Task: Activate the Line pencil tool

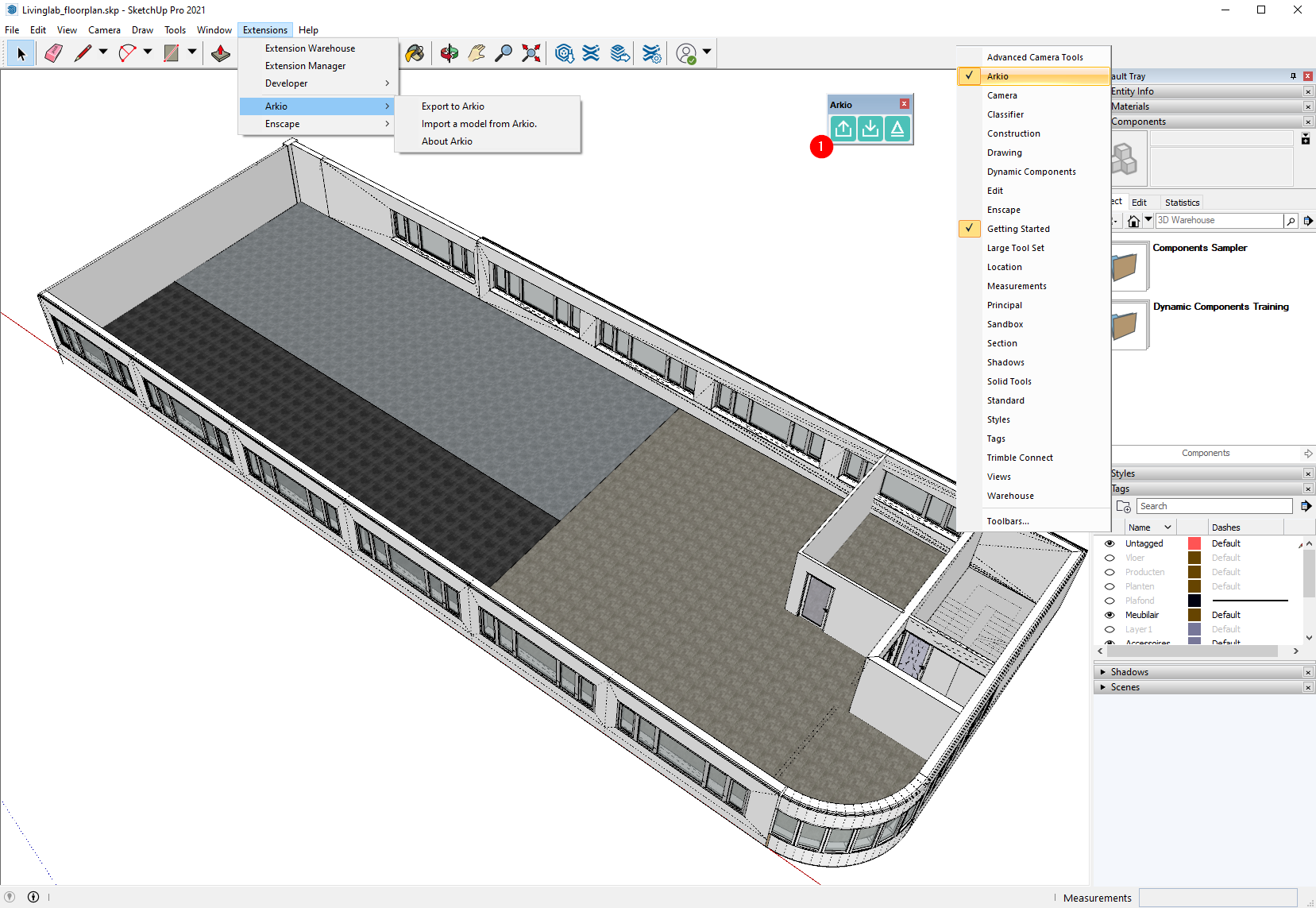Action: [83, 53]
